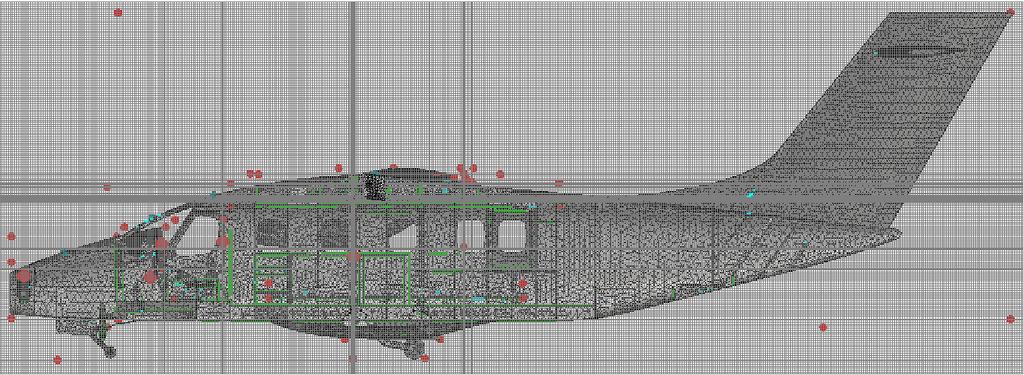Click the first dark cabin window behind the cockpit
Viewport: 1024px width, 375px height.
tap(270, 231)
